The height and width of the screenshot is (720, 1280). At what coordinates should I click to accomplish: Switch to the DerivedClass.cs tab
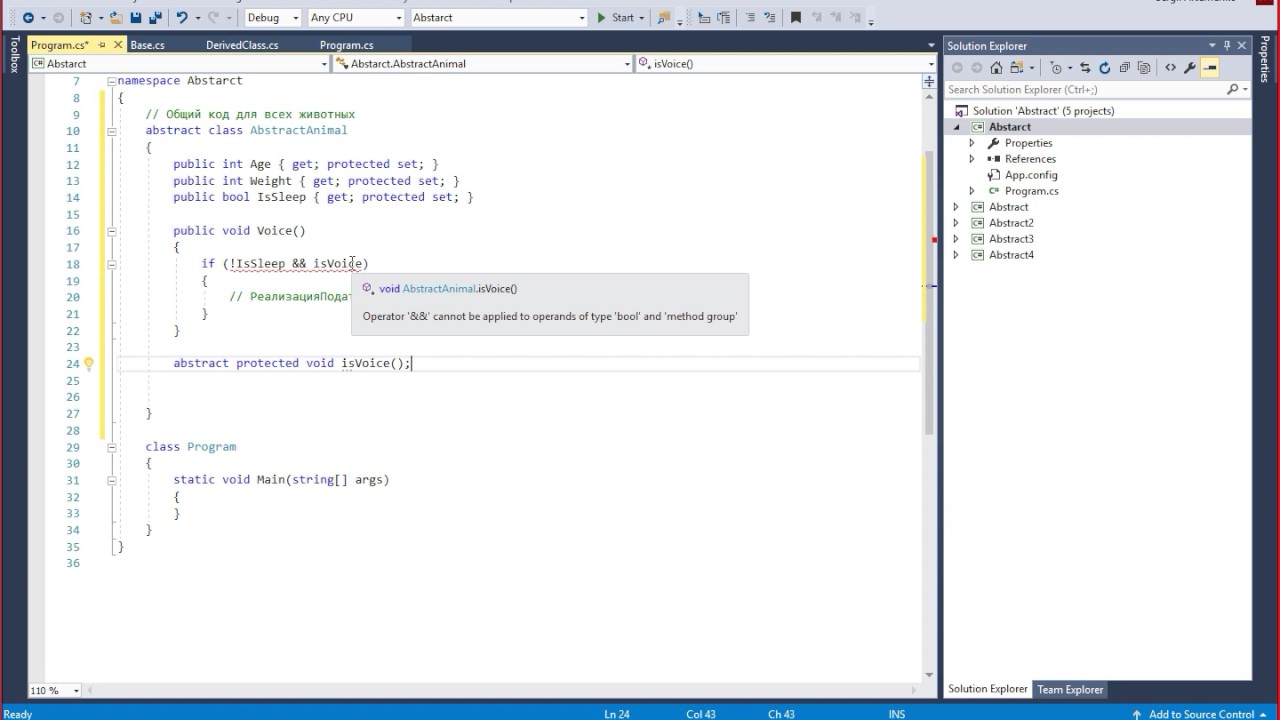[x=242, y=45]
